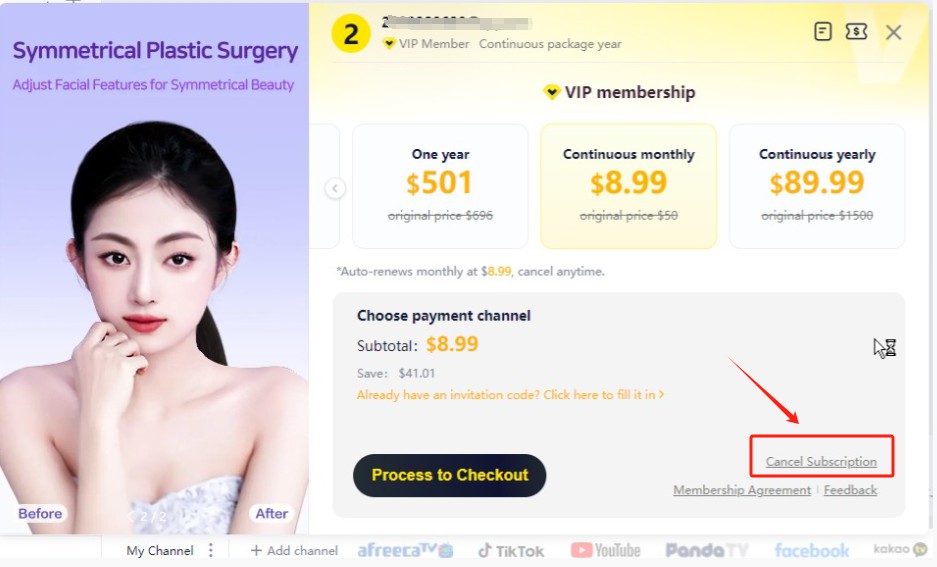This screenshot has height=567, width=937.
Task: Open the facebook channel logo
Action: pyautogui.click(x=812, y=550)
